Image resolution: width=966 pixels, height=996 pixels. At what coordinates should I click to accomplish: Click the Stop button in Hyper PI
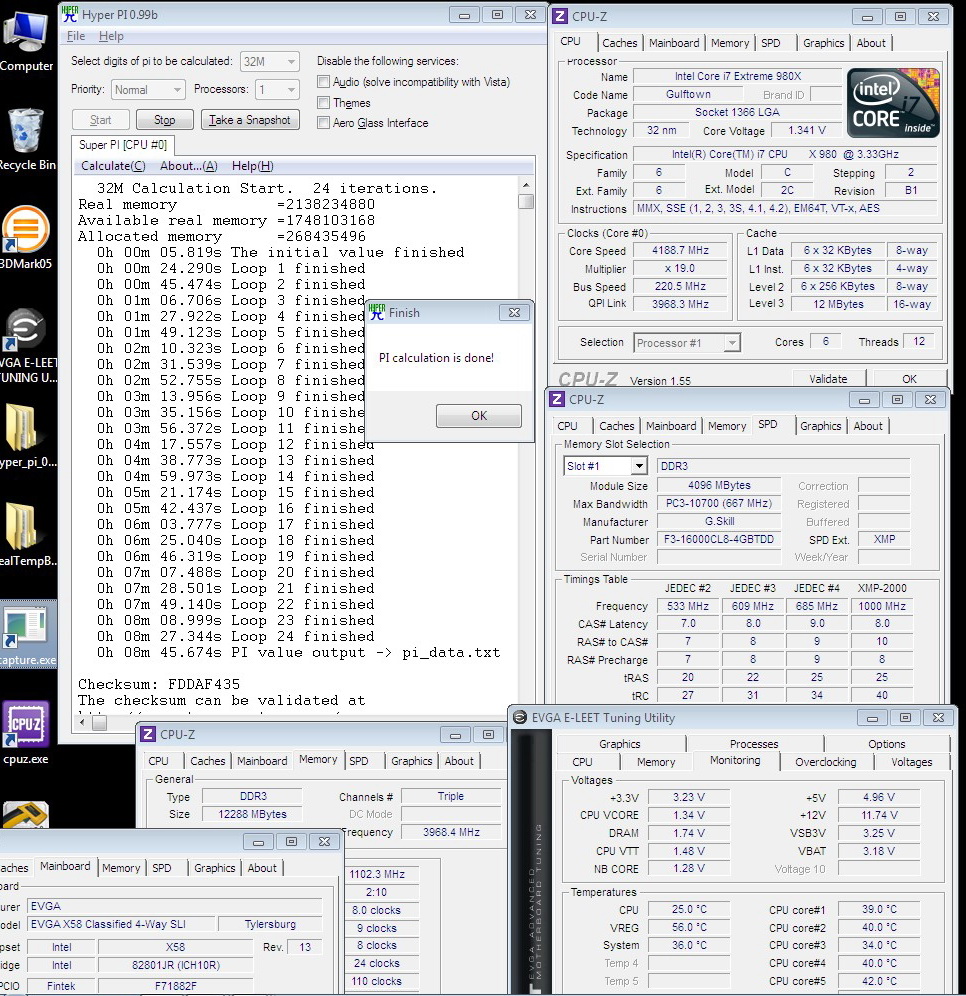[x=164, y=120]
